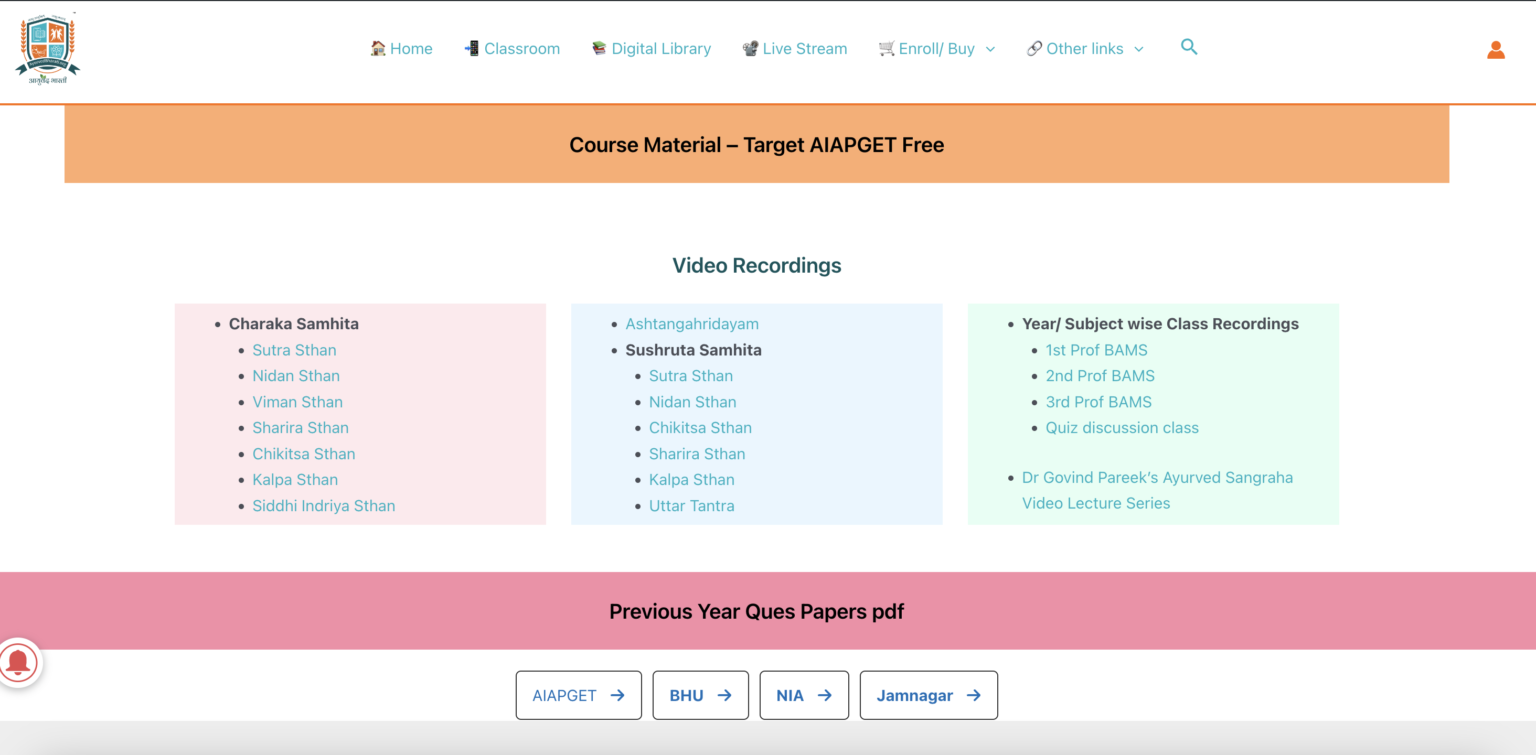Expand the Enroll/ Buy dropdown
The width and height of the screenshot is (1536, 755).
click(x=990, y=48)
